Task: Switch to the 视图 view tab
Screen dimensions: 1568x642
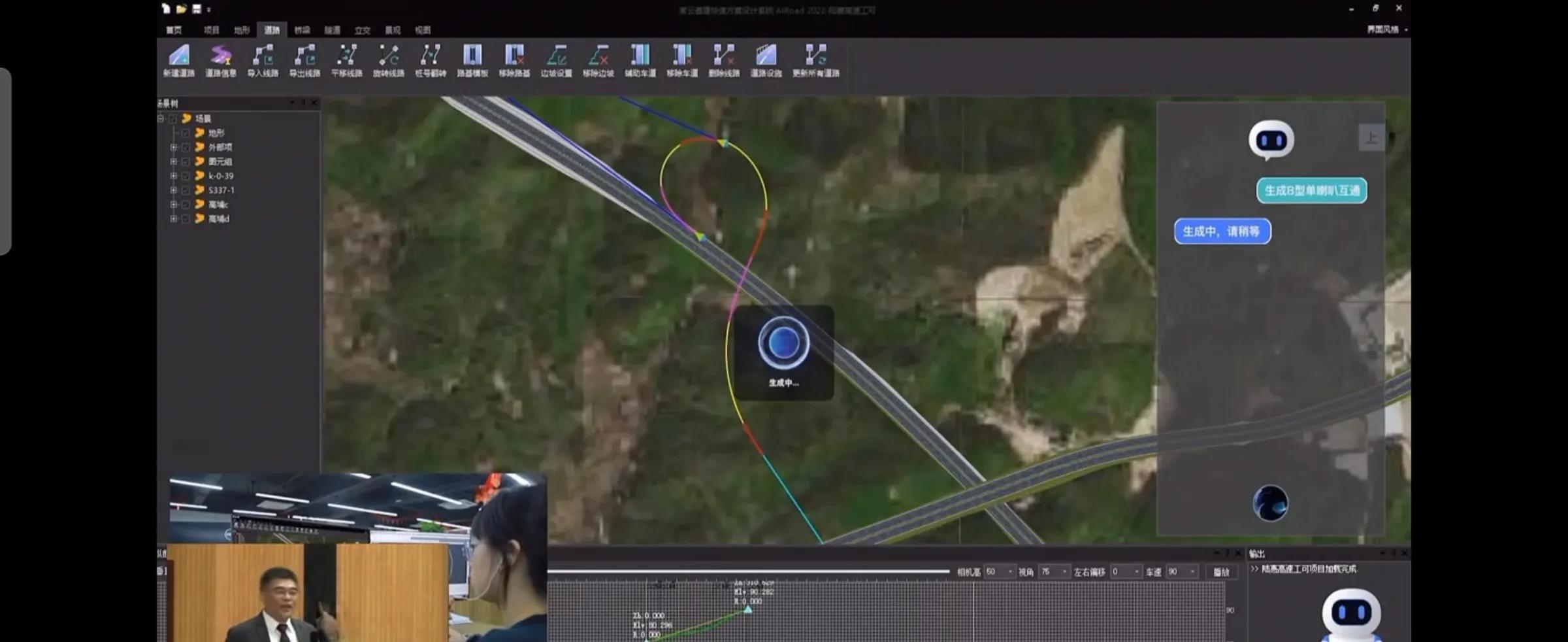Action: [x=423, y=30]
